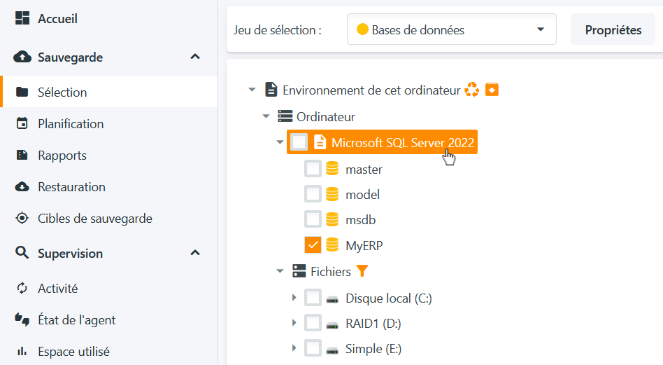Viewport: 663px width, 365px height.
Task: Click the orange filter funnel next to Fichiers
Action: 362,271
